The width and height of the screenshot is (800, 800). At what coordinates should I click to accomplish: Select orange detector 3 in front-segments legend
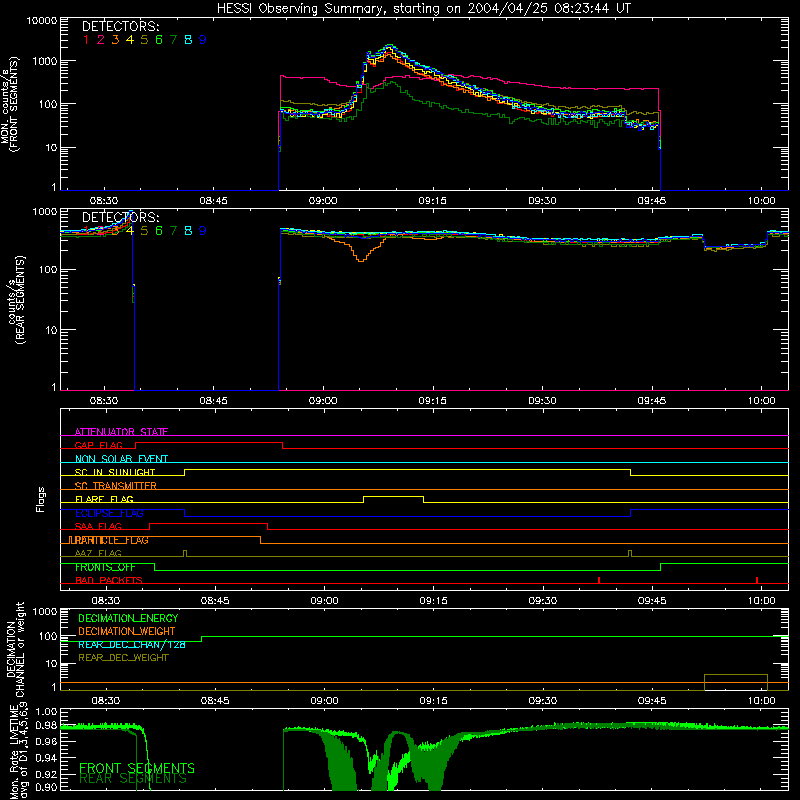click(x=115, y=40)
